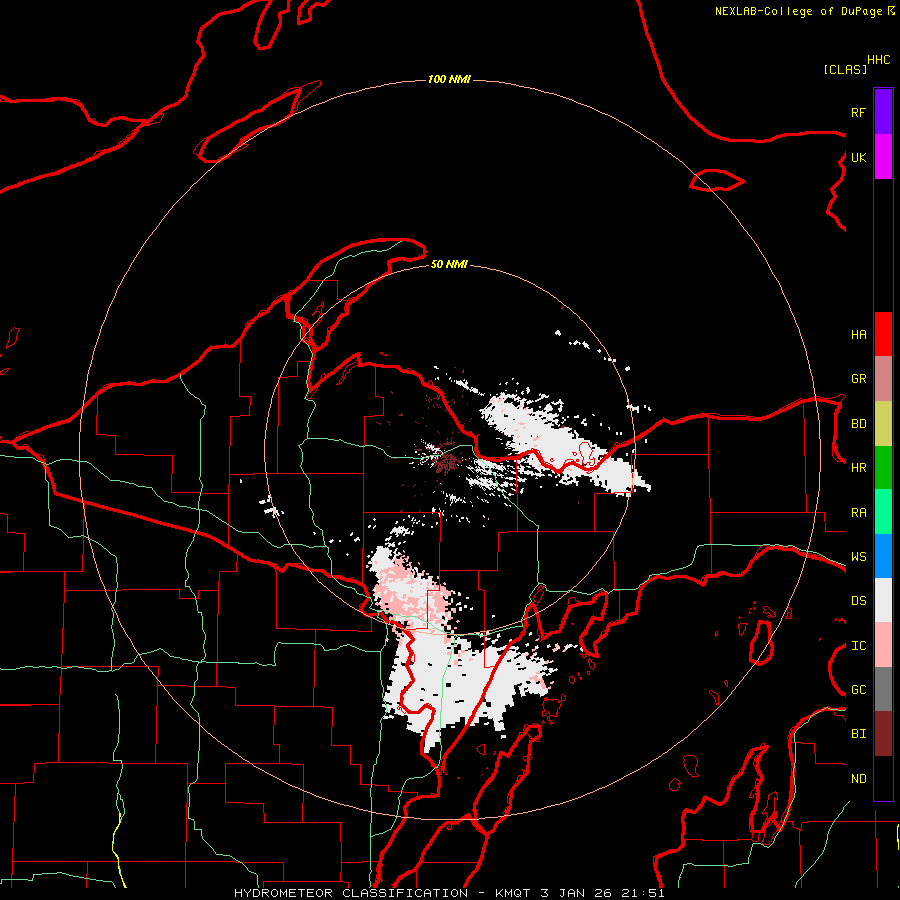
Task: Click the NEXLAB-College of DuPage text
Action: (x=800, y=11)
